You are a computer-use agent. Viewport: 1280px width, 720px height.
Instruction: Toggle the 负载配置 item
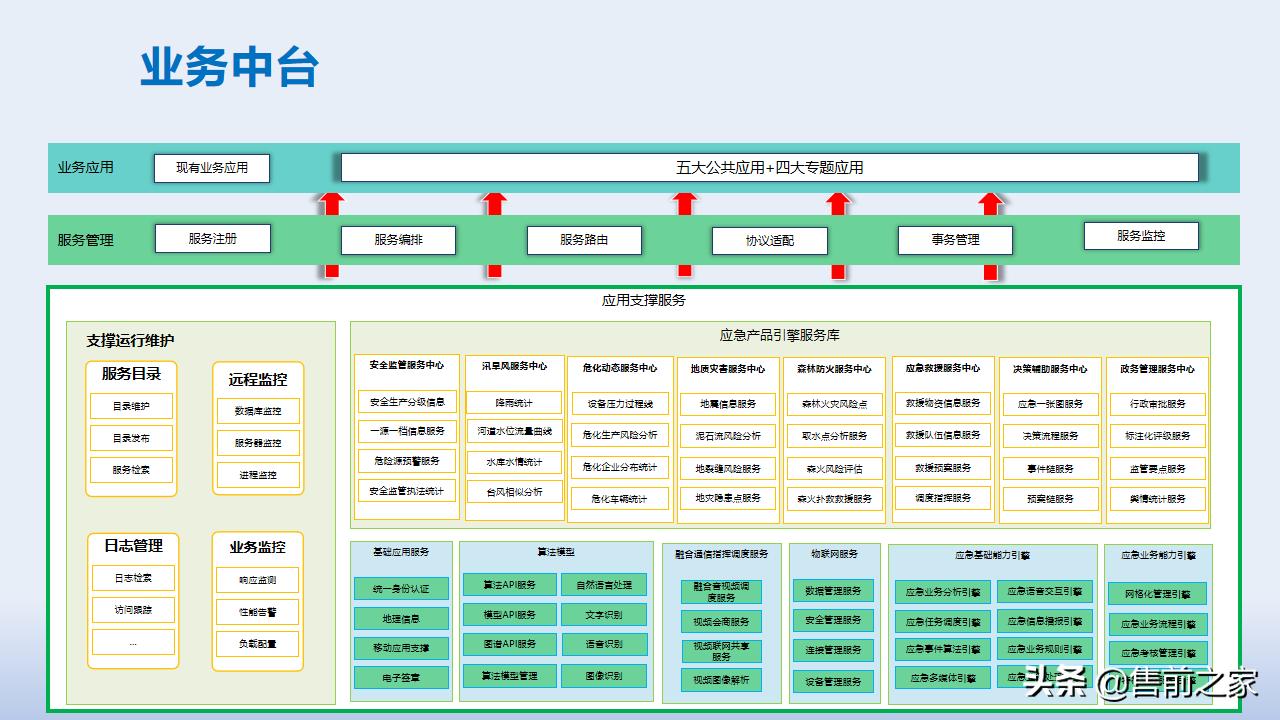tap(256, 644)
